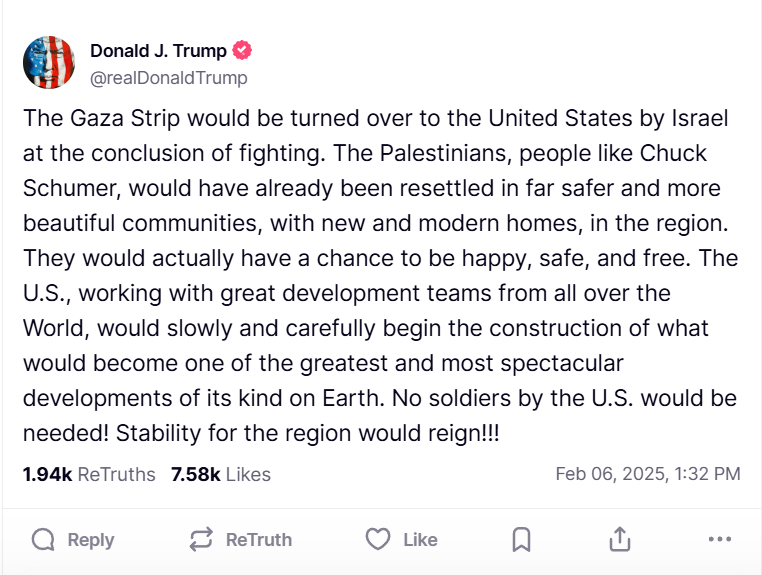Open the Donald J. Trump display name
Screen dimensions: 762x575
(158, 51)
